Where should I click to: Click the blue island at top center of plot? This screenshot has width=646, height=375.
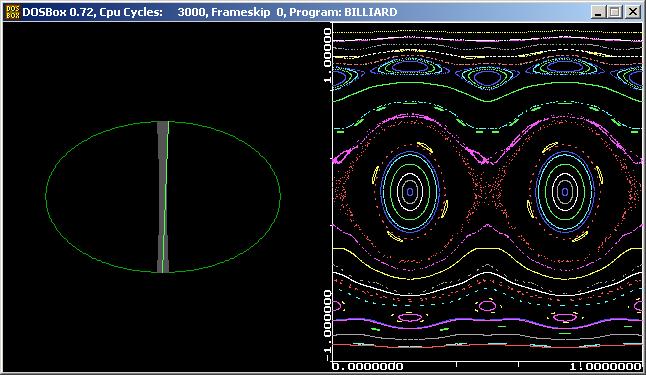coord(487,78)
